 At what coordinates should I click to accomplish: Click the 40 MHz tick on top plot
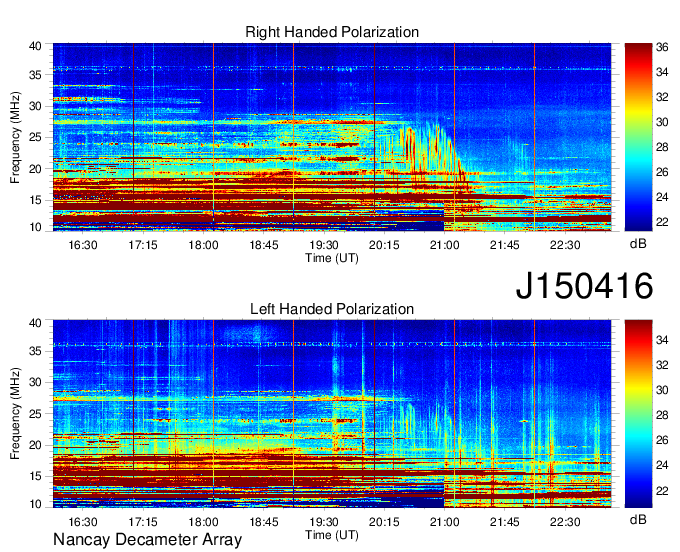(x=35, y=46)
